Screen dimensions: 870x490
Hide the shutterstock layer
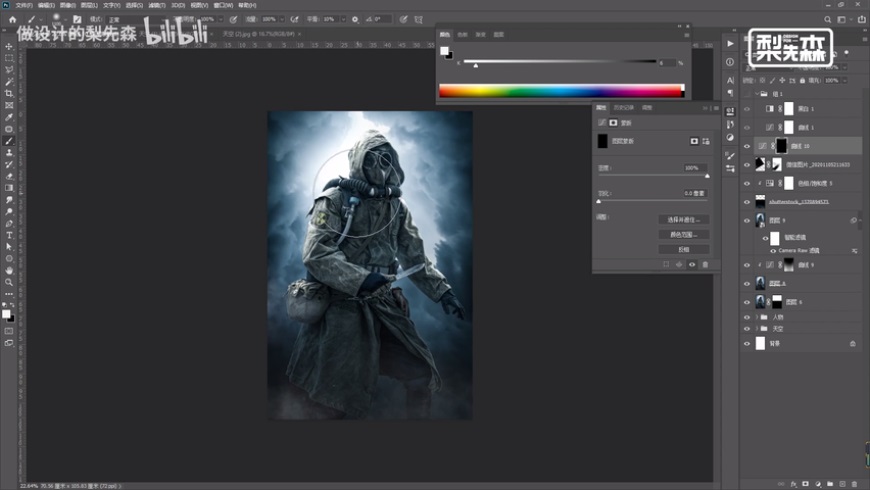(747, 202)
